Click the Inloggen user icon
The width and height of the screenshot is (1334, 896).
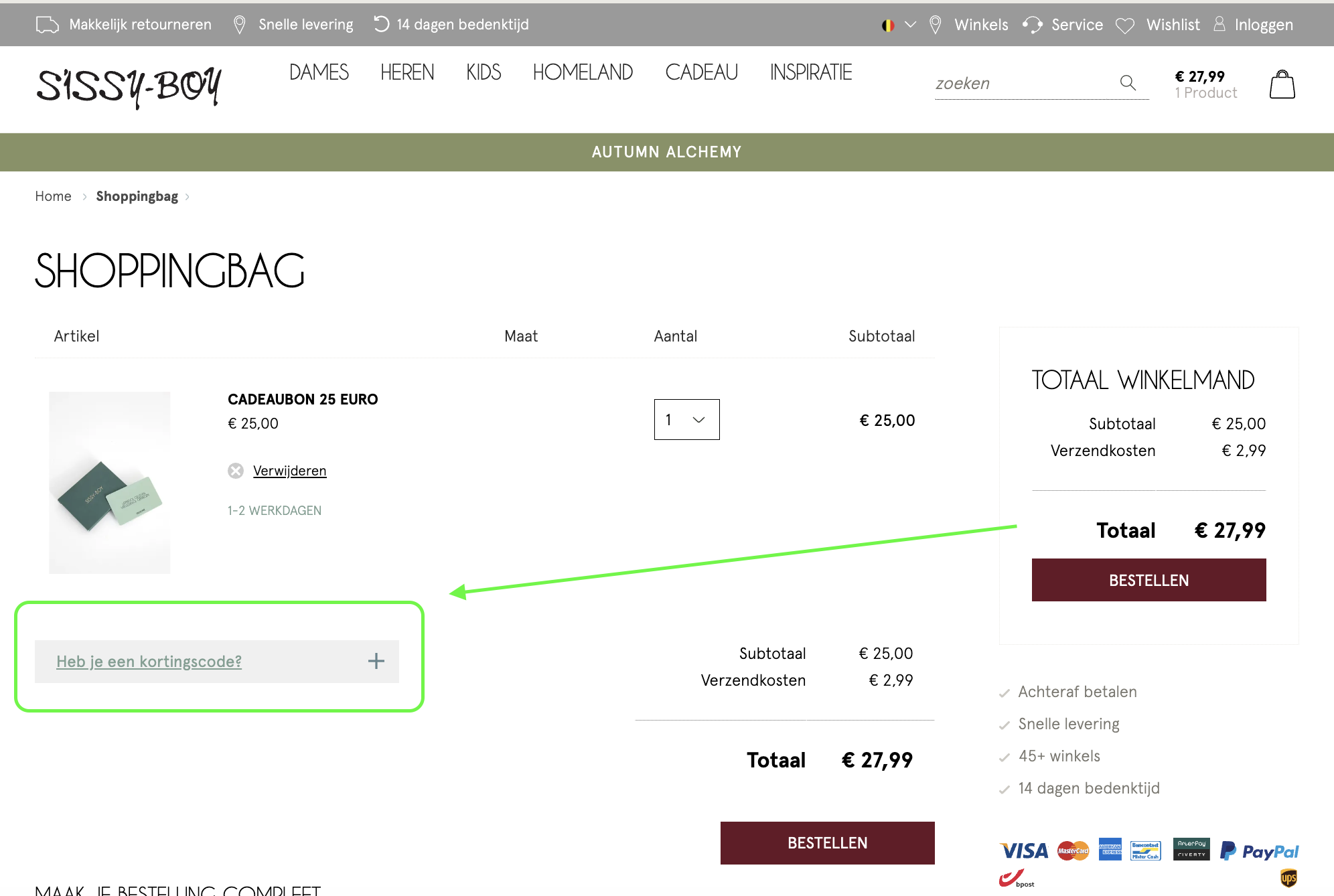1219,24
